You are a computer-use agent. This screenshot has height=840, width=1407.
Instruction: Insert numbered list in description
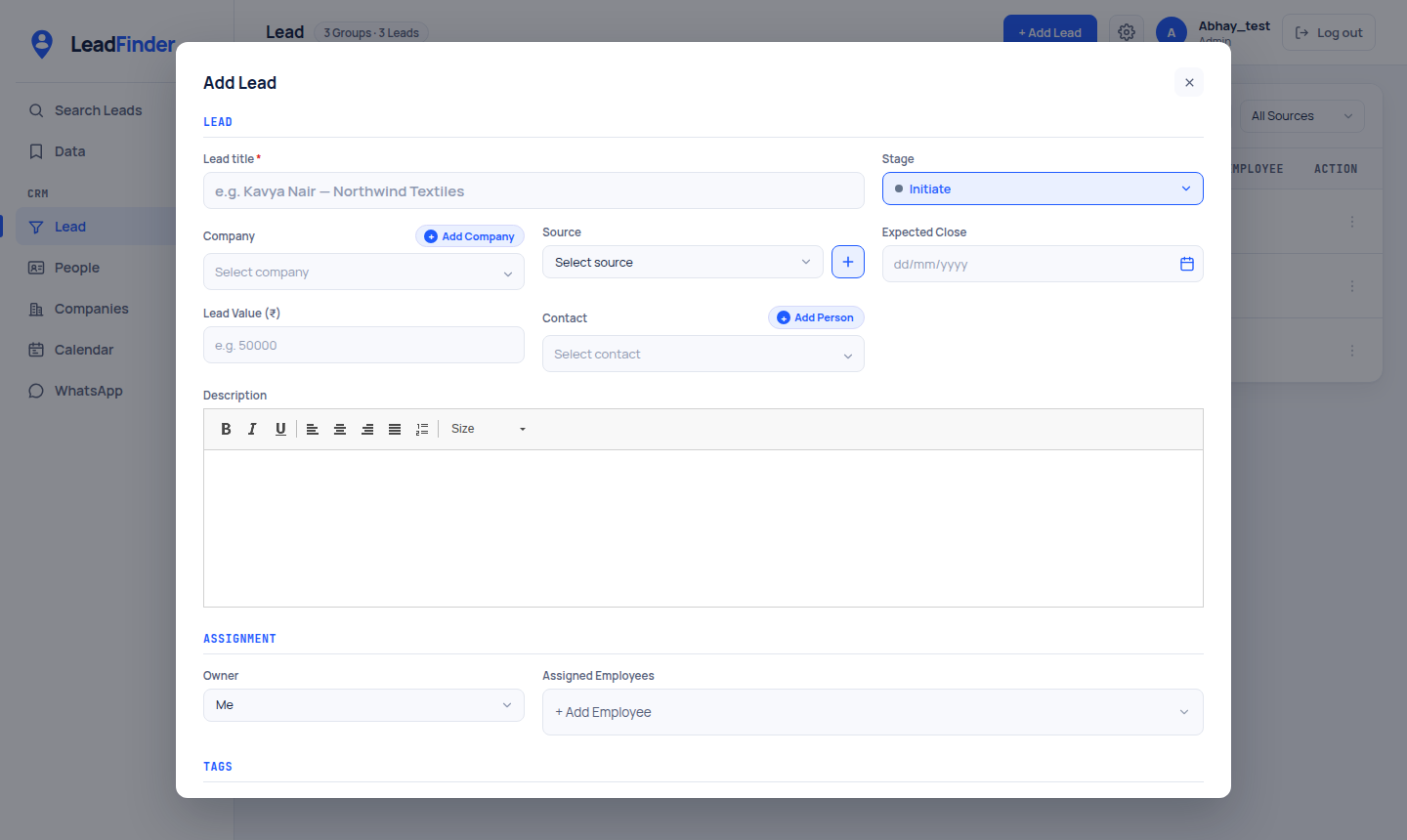[x=422, y=429]
